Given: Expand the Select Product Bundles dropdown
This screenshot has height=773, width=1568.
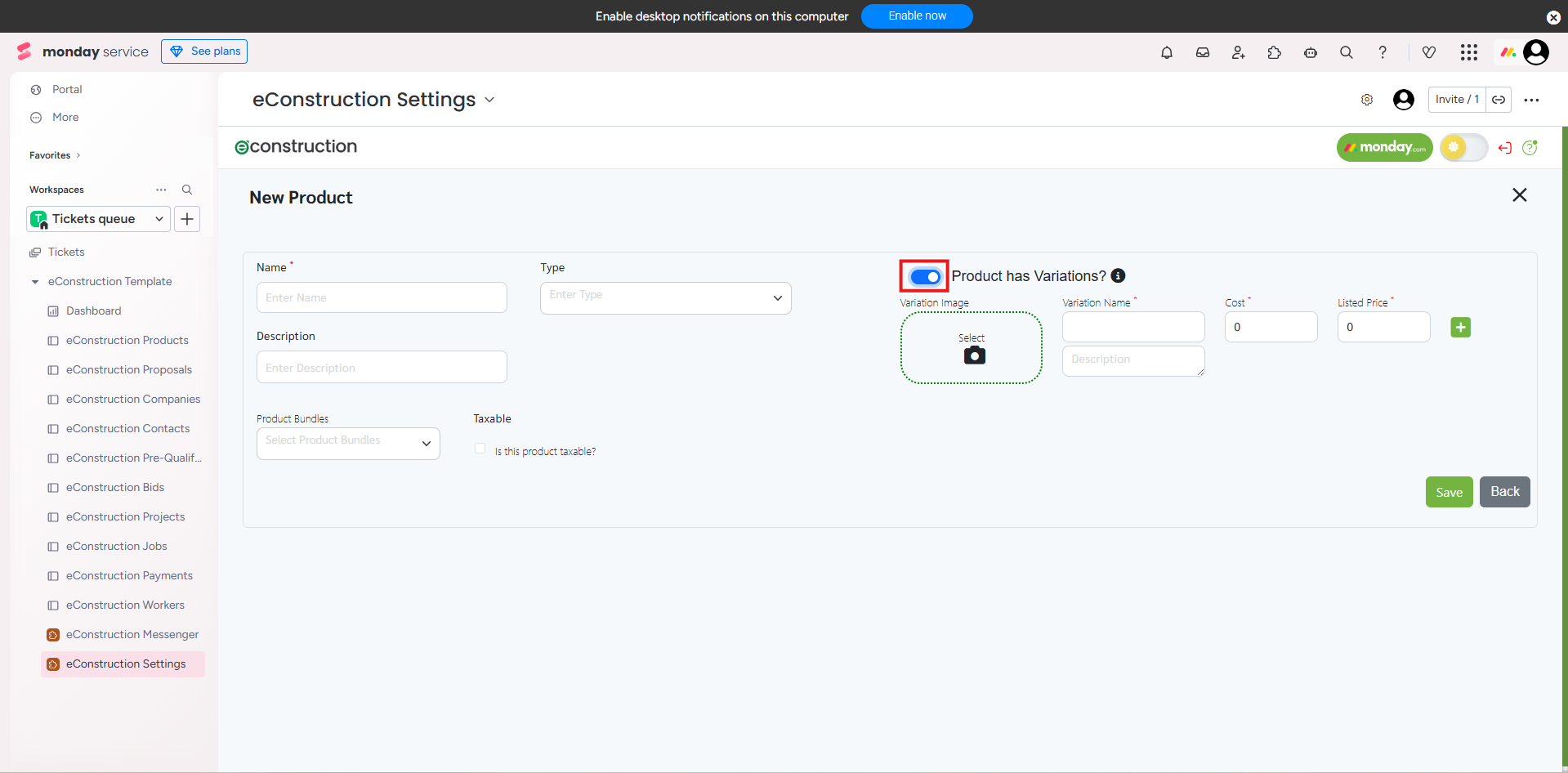Looking at the screenshot, I should [x=348, y=444].
